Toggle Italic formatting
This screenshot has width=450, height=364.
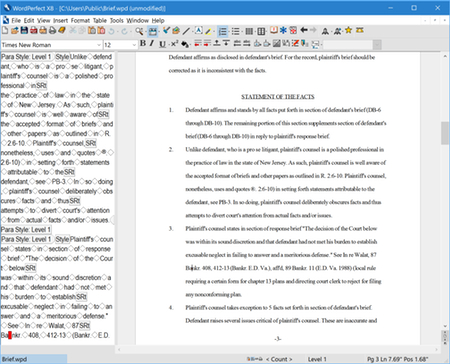point(152,43)
